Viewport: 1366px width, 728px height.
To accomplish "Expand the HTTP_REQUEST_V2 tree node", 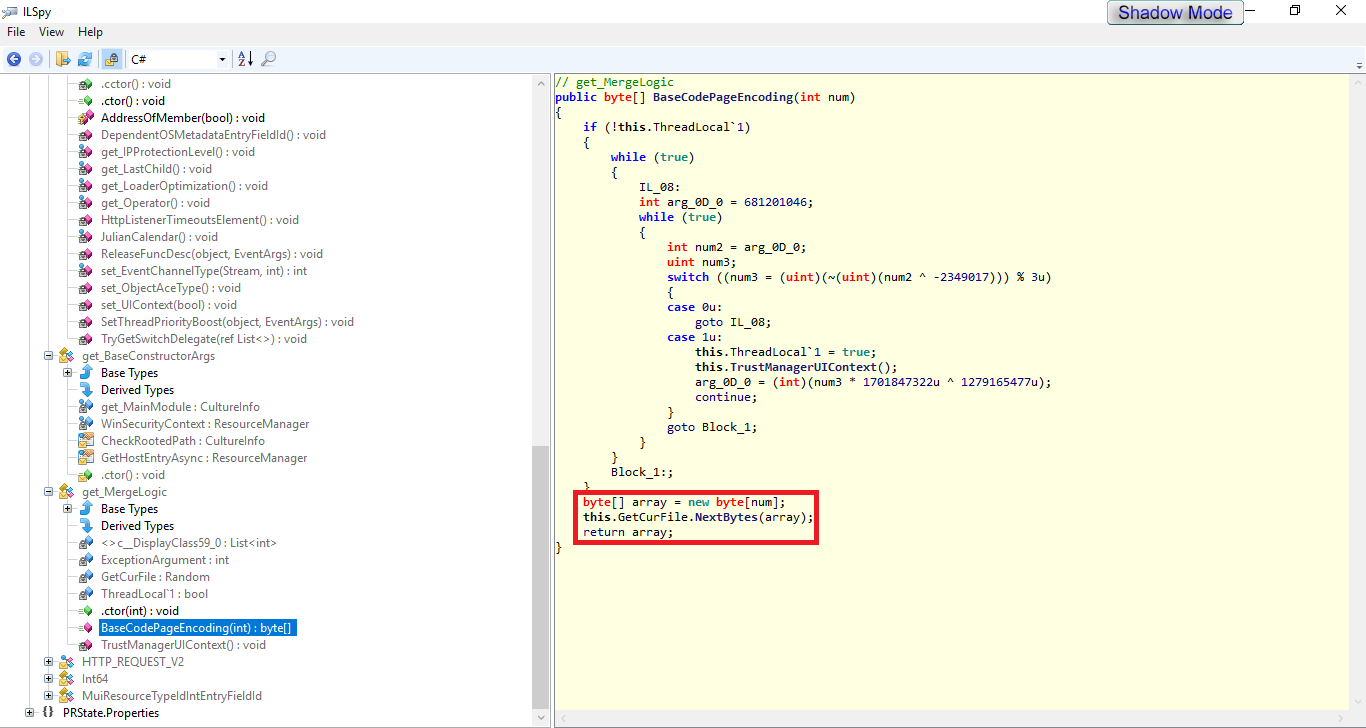I will [48, 662].
